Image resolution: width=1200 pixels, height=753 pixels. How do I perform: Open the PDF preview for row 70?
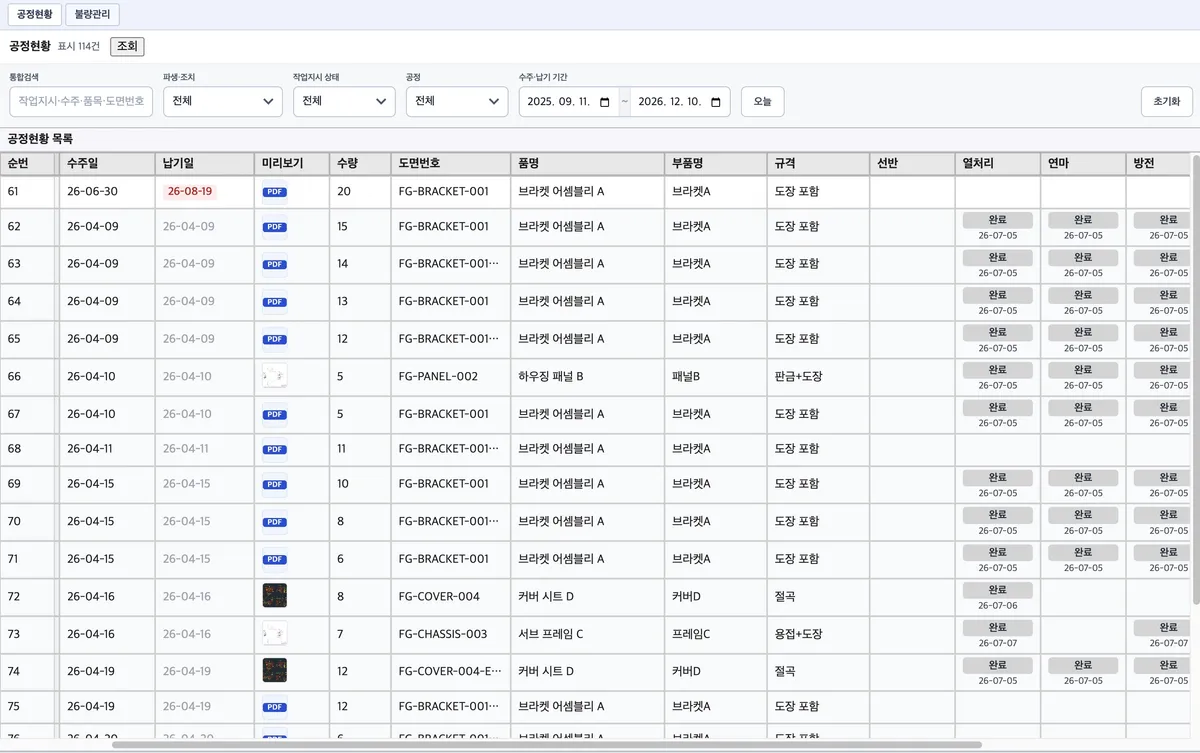point(274,521)
